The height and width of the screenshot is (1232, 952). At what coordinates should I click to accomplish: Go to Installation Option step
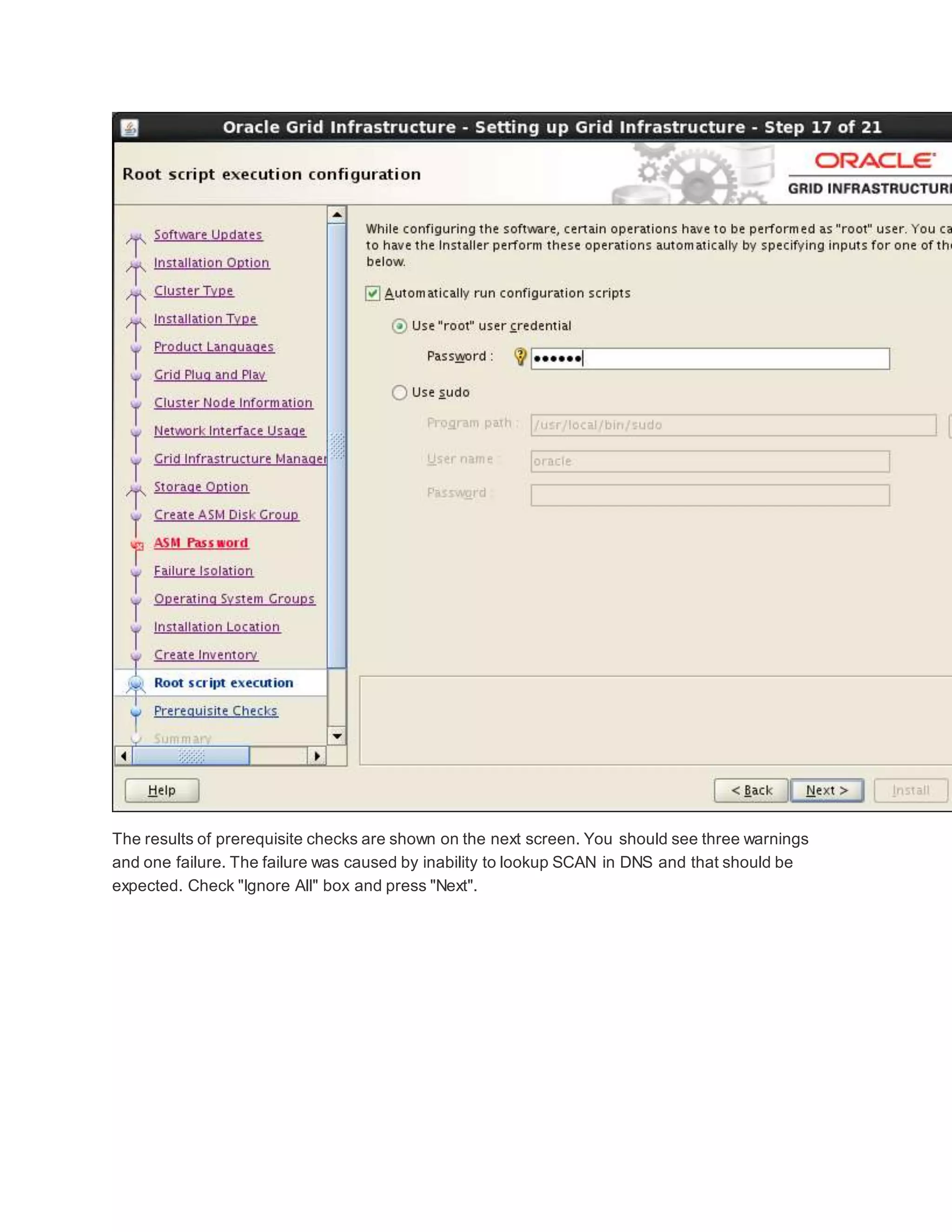(212, 263)
